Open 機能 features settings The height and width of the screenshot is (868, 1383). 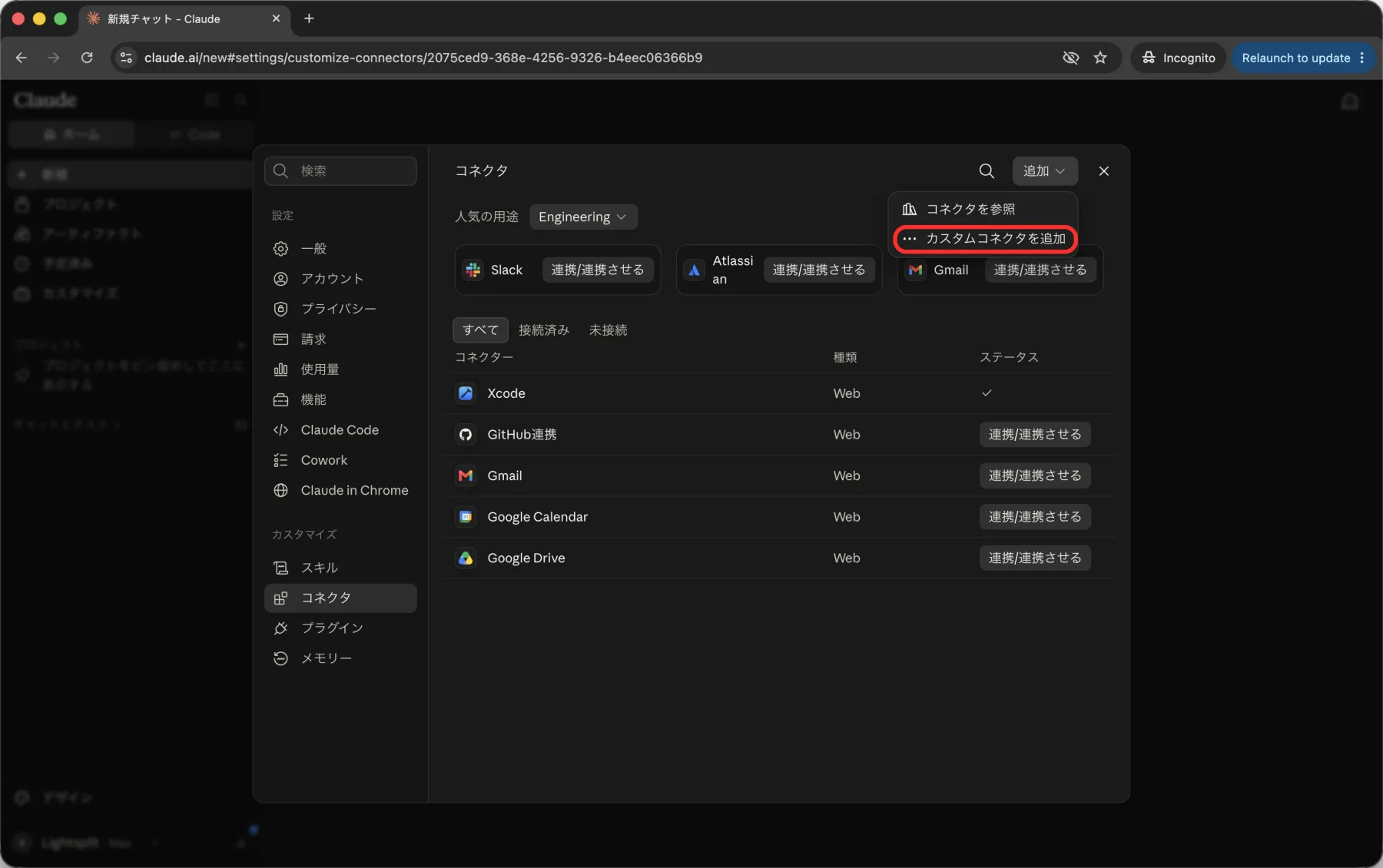340,399
